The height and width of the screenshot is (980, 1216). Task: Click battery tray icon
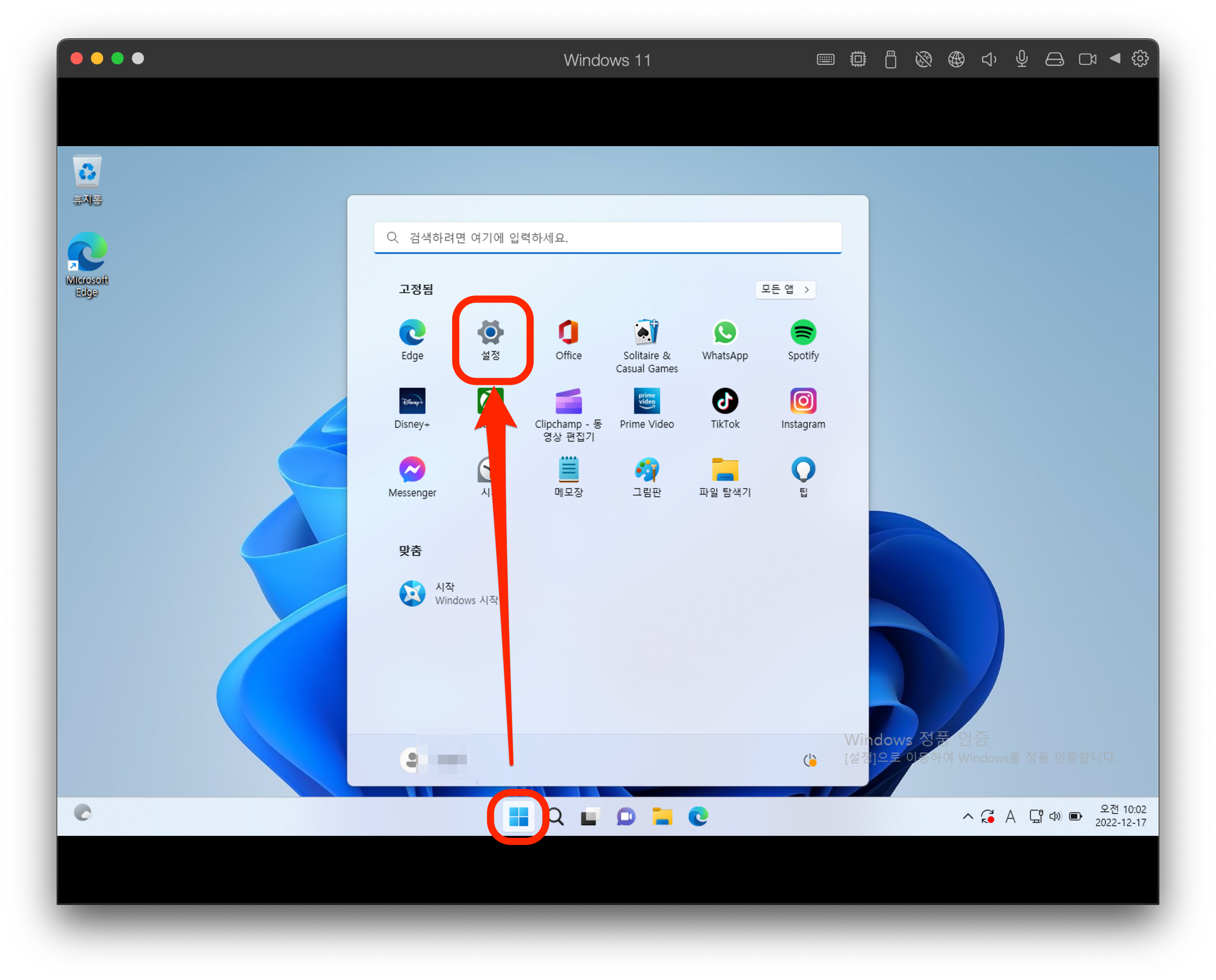pos(1075,816)
